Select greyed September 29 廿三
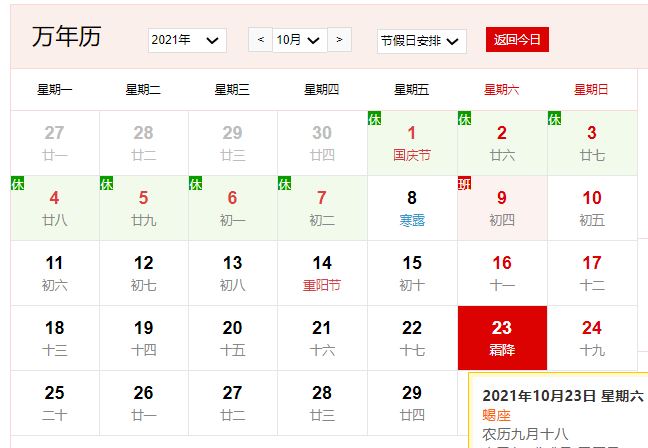Screen dimensions: 648x448 click(x=233, y=143)
